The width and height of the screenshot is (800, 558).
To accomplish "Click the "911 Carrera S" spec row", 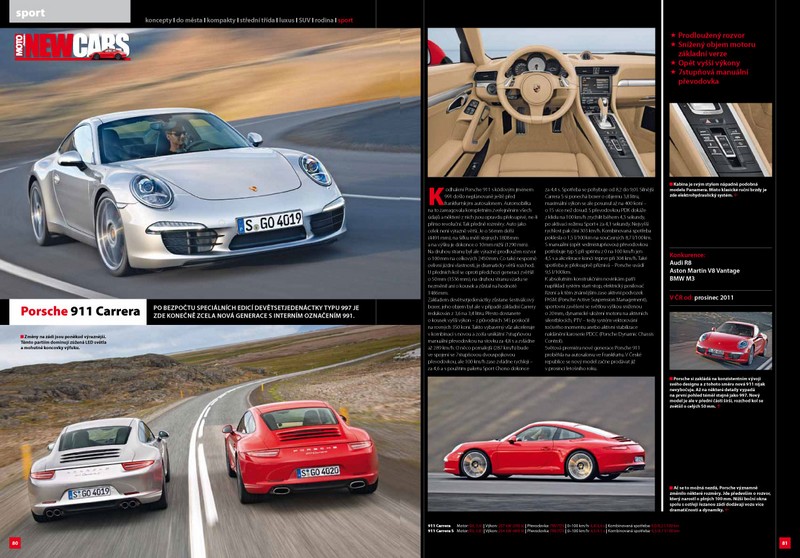I will pyautogui.click(x=554, y=531).
